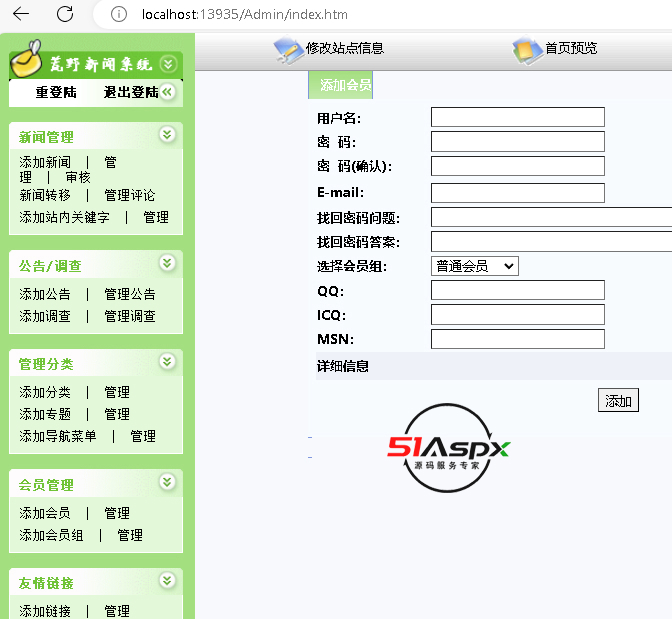Viewport: 672px width, 619px height.
Task: Collapse the 公告/调查 section
Action: (167, 263)
